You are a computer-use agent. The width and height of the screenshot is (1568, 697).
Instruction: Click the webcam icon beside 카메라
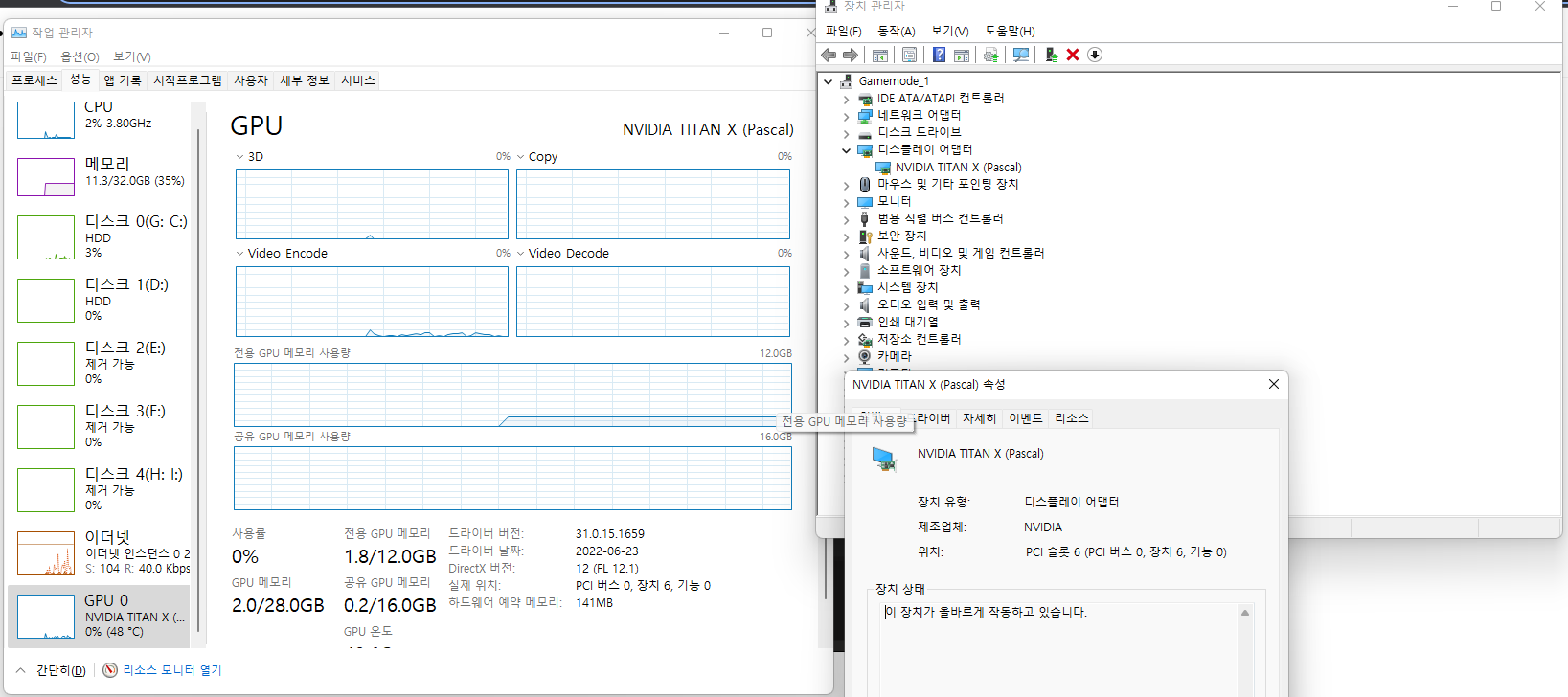(865, 356)
